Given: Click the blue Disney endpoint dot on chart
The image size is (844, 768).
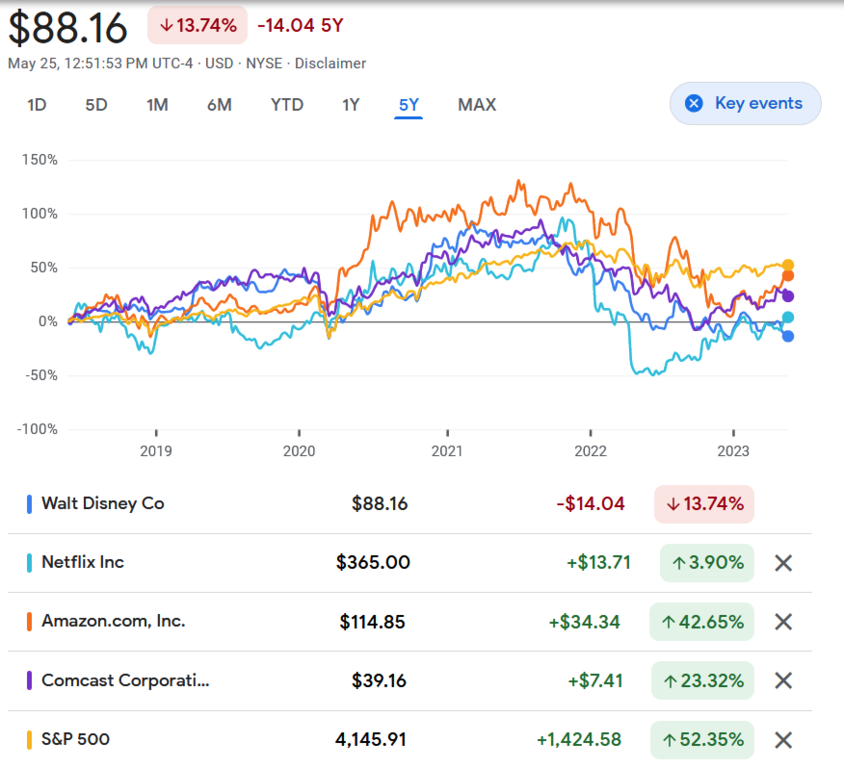Looking at the screenshot, I should coord(788,336).
